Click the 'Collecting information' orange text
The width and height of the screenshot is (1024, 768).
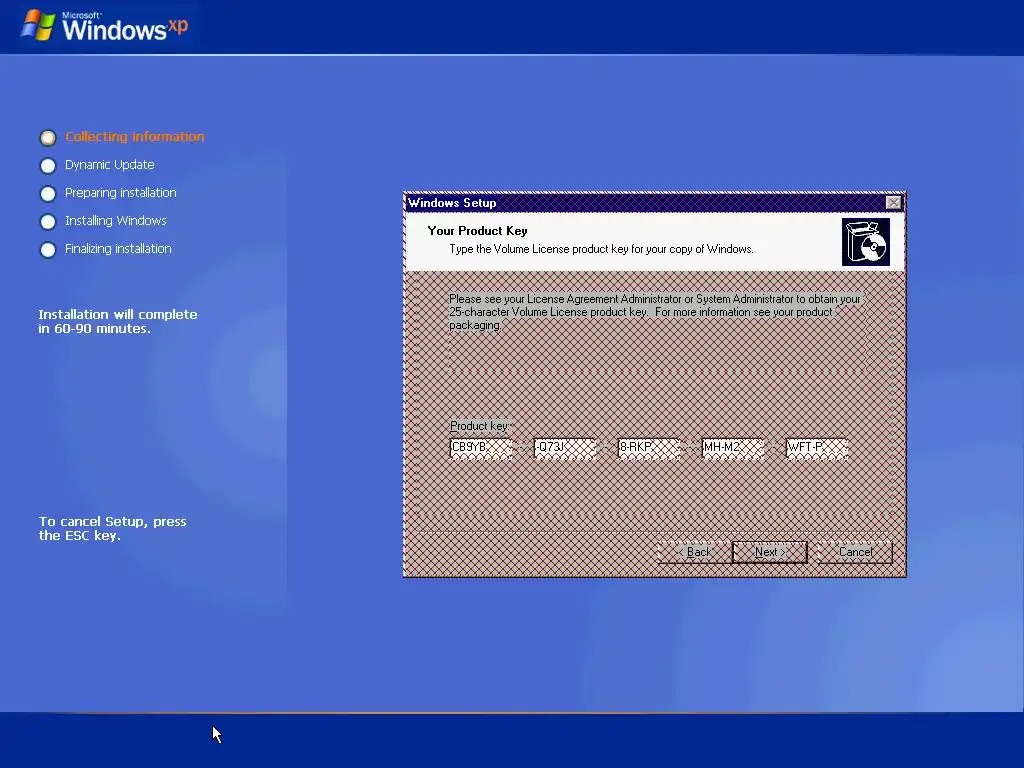tap(135, 136)
